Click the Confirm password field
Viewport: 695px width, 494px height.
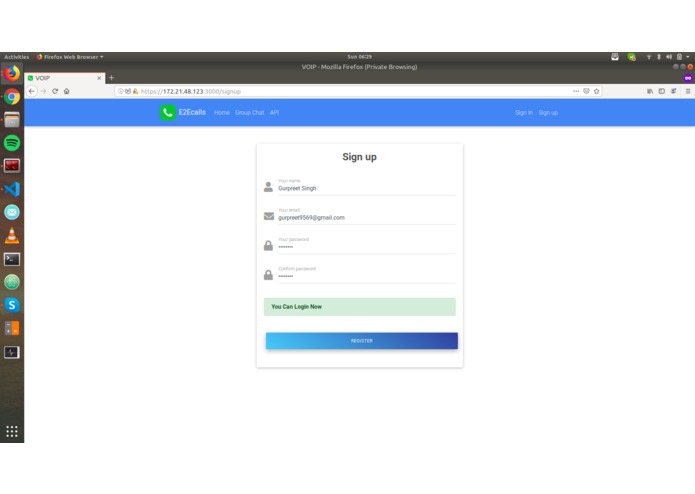[x=367, y=276]
